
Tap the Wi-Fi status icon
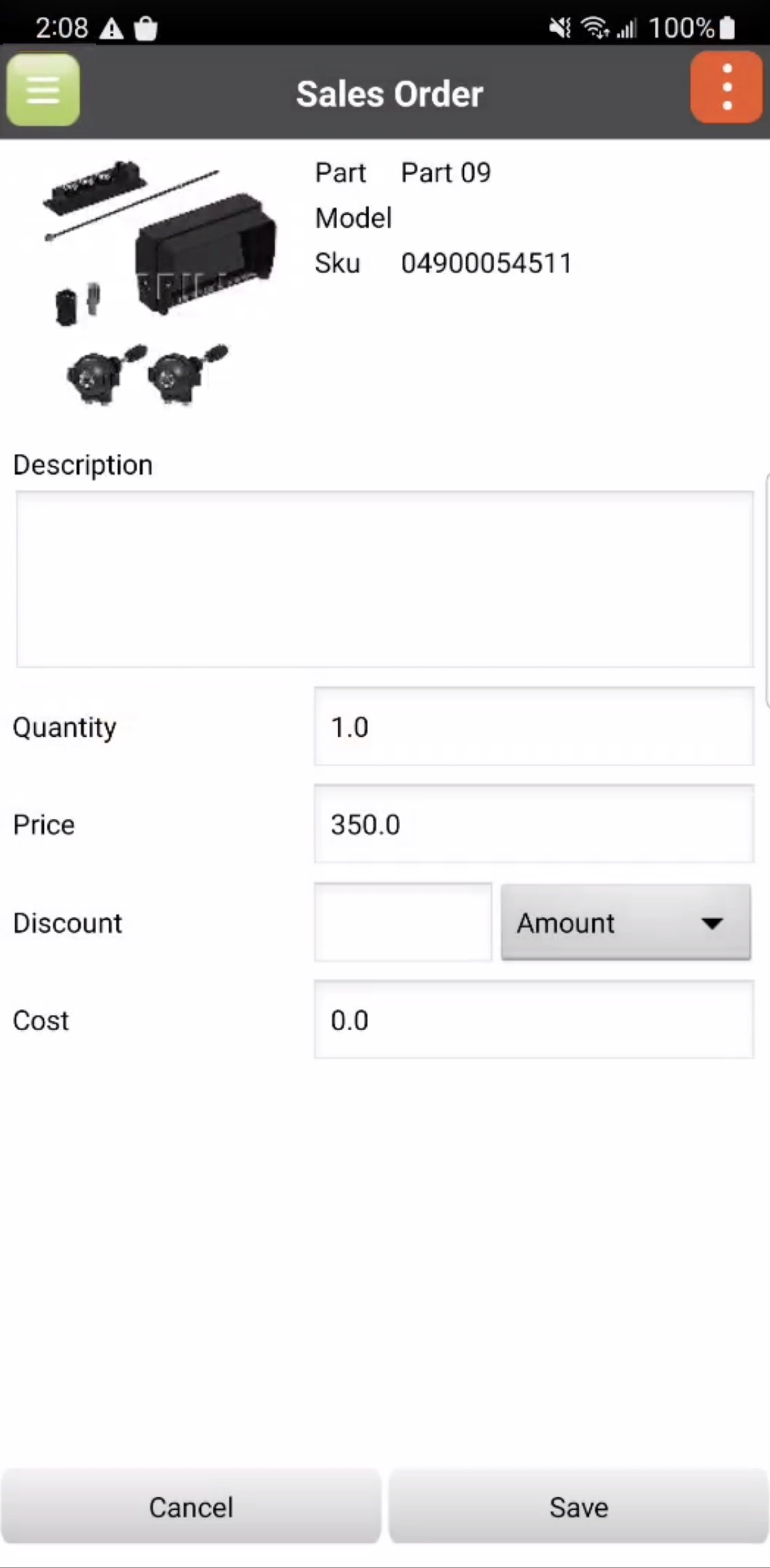[594, 28]
